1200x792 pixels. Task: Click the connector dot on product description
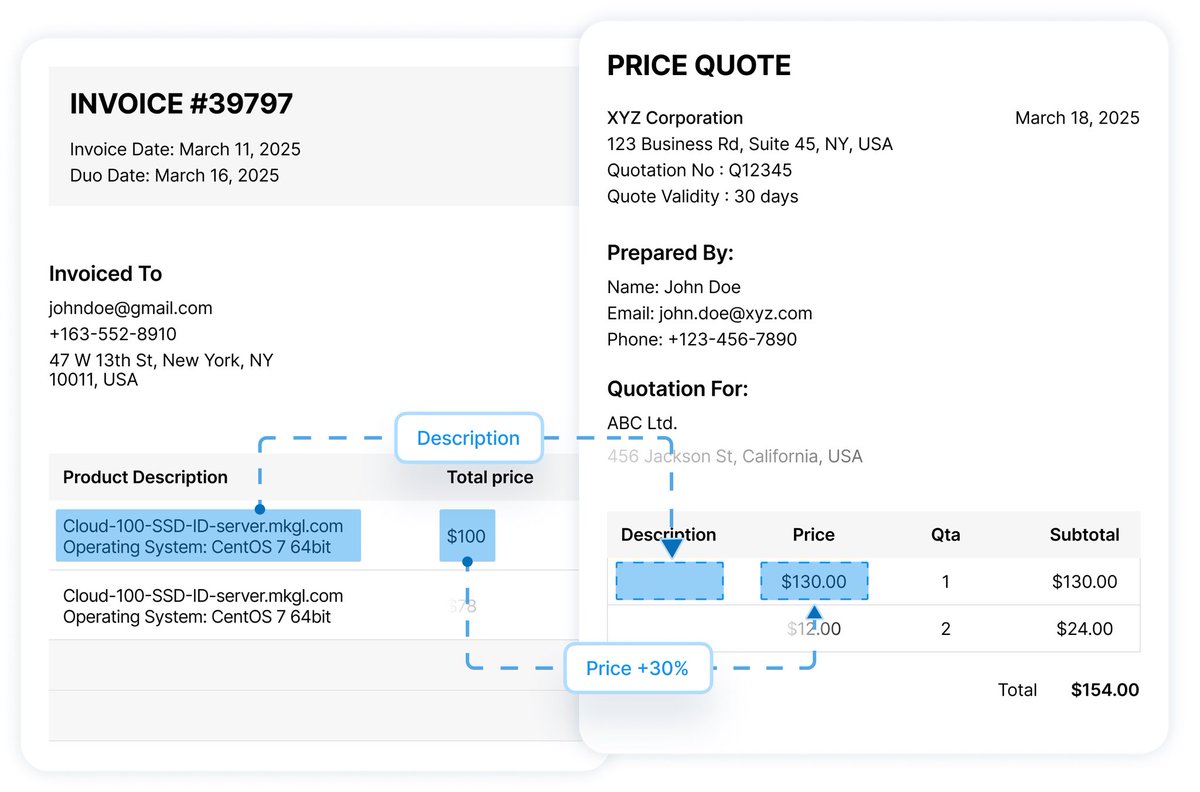click(x=260, y=509)
